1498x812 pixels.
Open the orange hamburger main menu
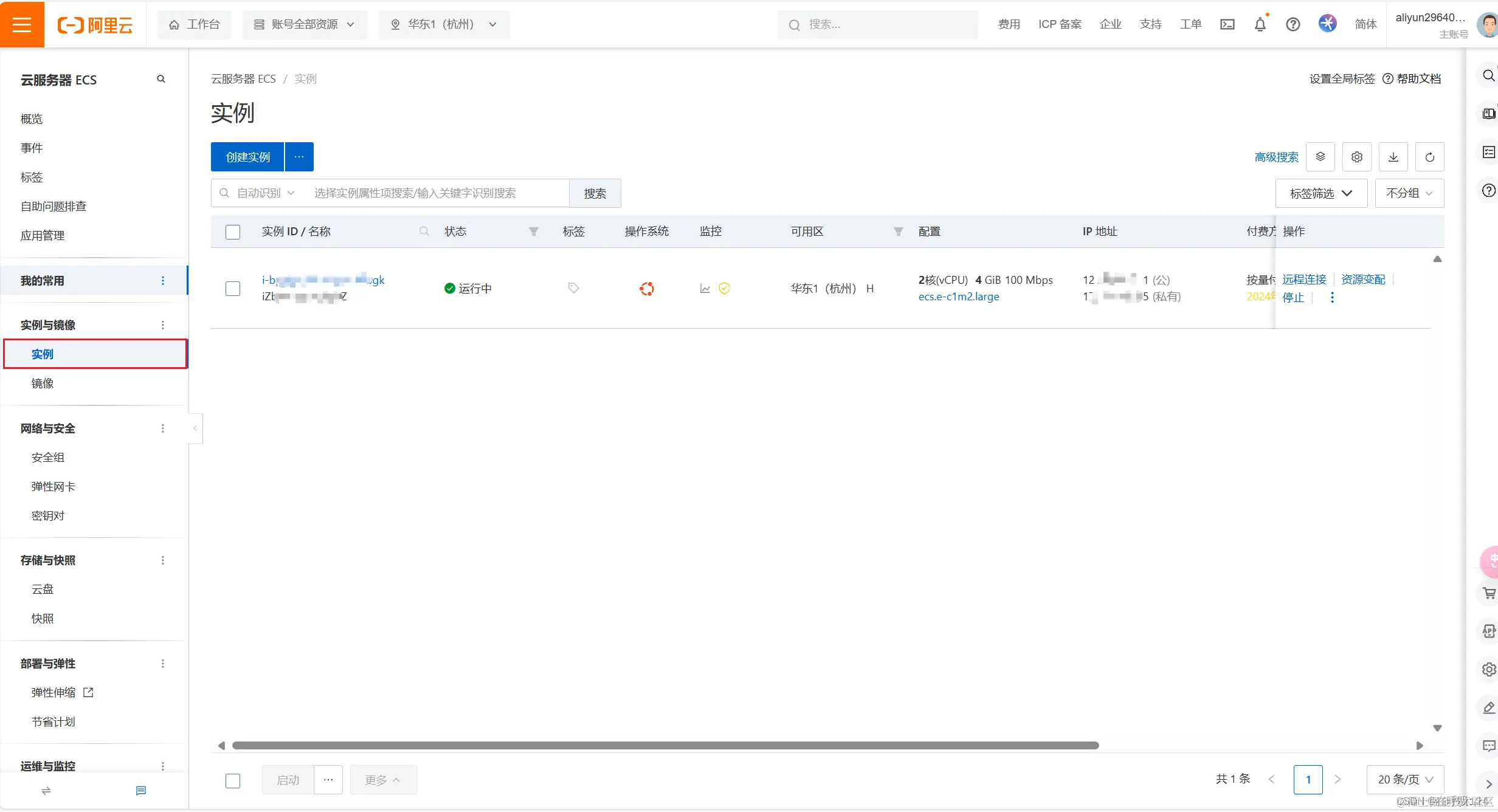22,24
